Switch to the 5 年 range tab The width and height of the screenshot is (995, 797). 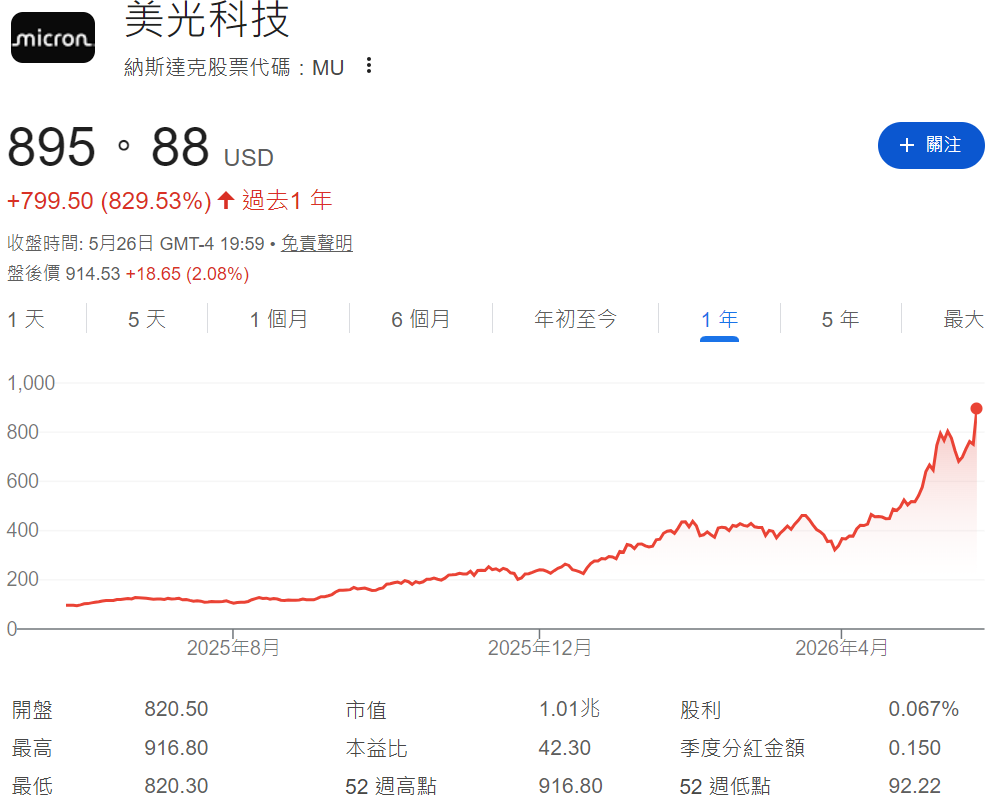click(x=840, y=319)
